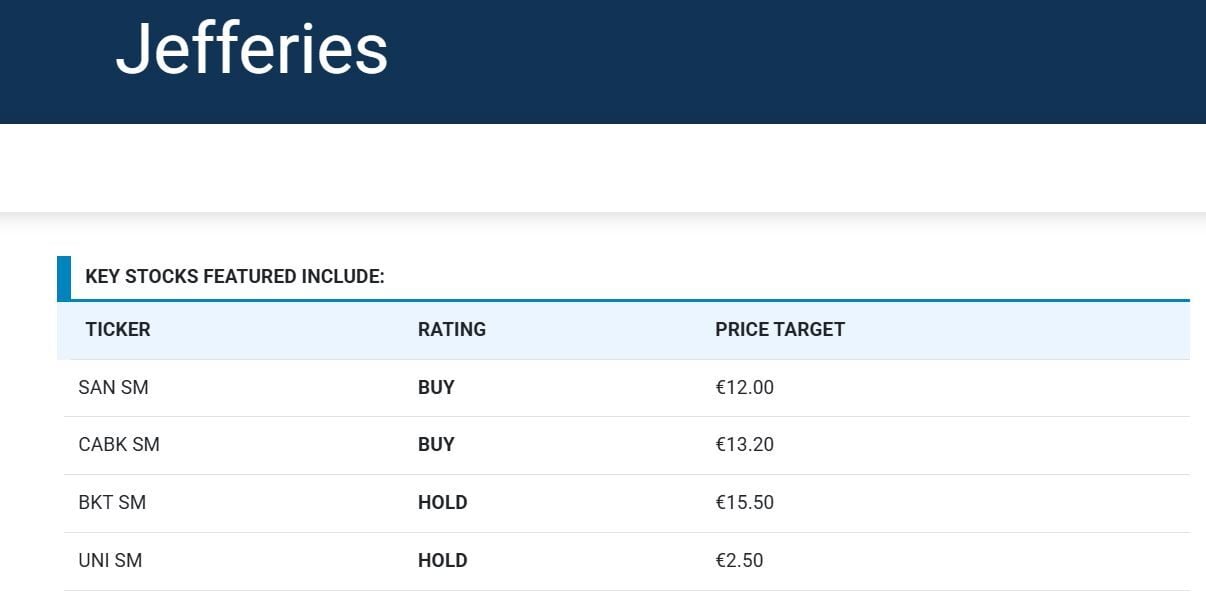The width and height of the screenshot is (1206, 600).
Task: Click the blue accent bar beside heading
Action: (x=64, y=278)
